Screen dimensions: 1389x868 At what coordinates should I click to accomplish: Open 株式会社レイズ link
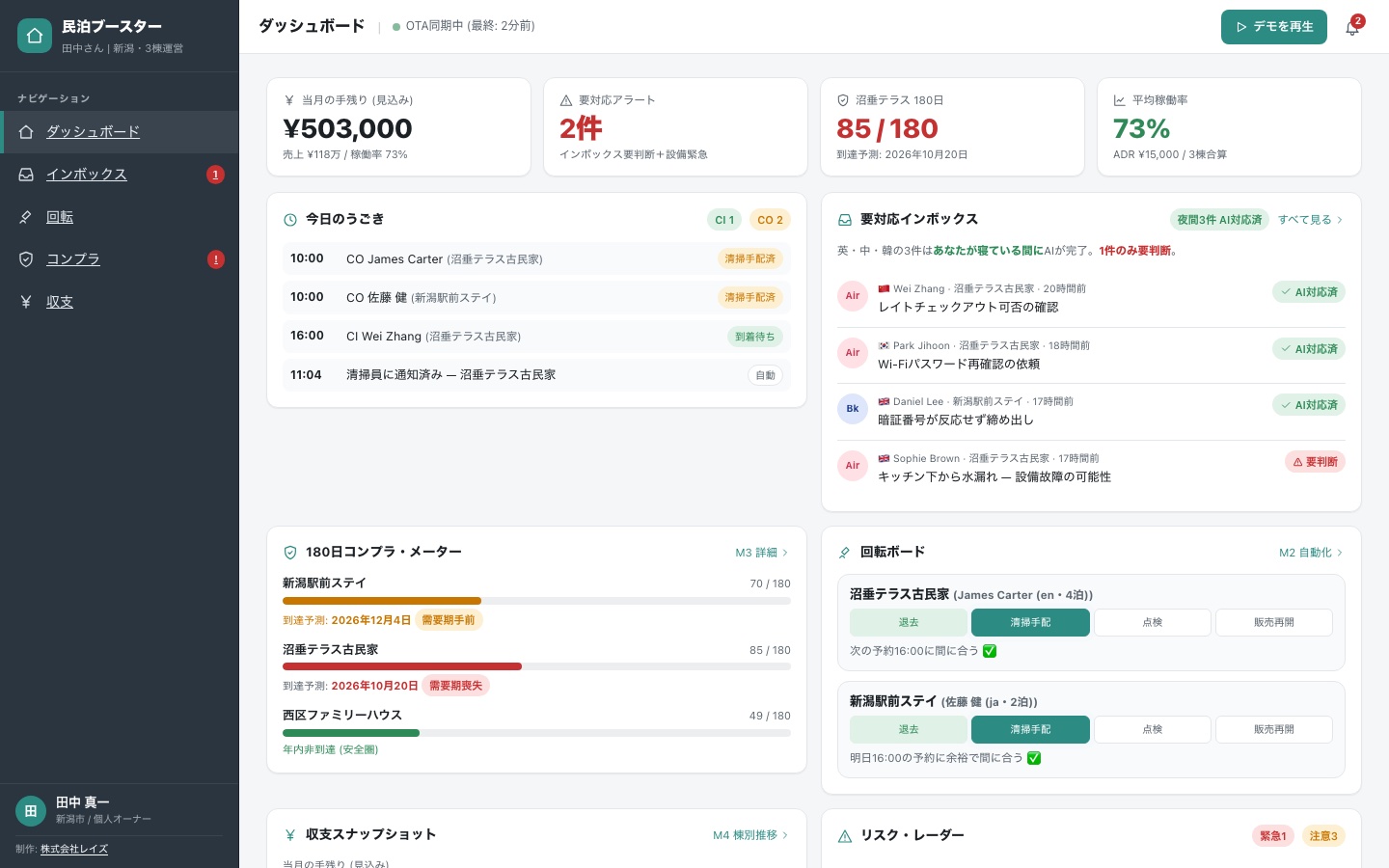click(x=74, y=850)
